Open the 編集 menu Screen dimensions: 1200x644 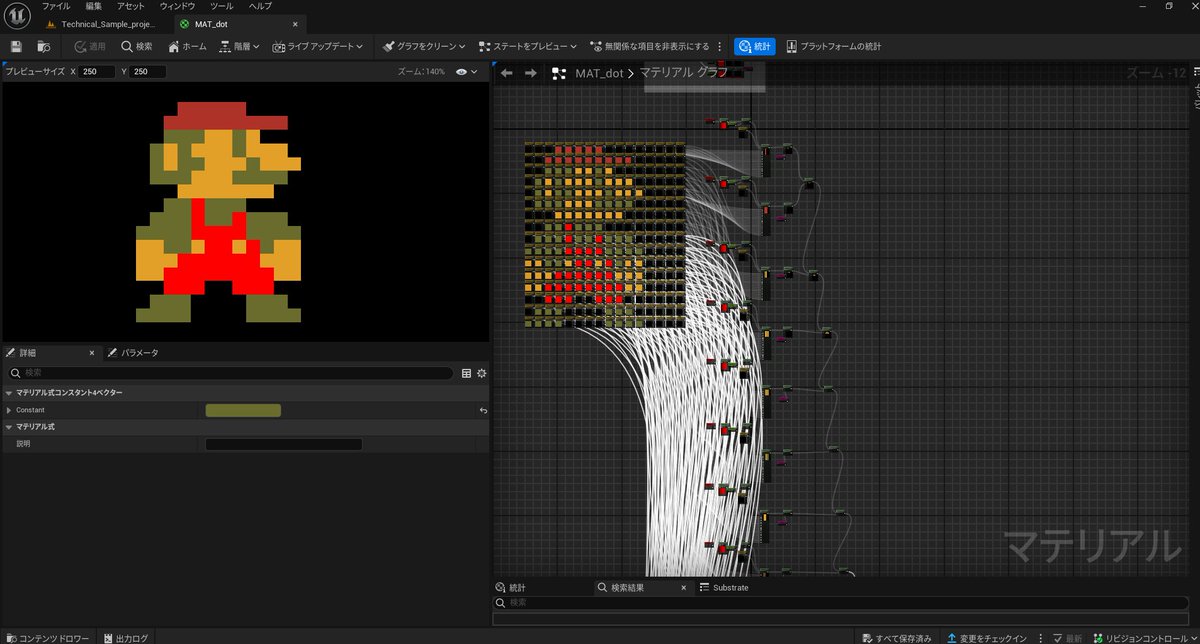tap(93, 6)
